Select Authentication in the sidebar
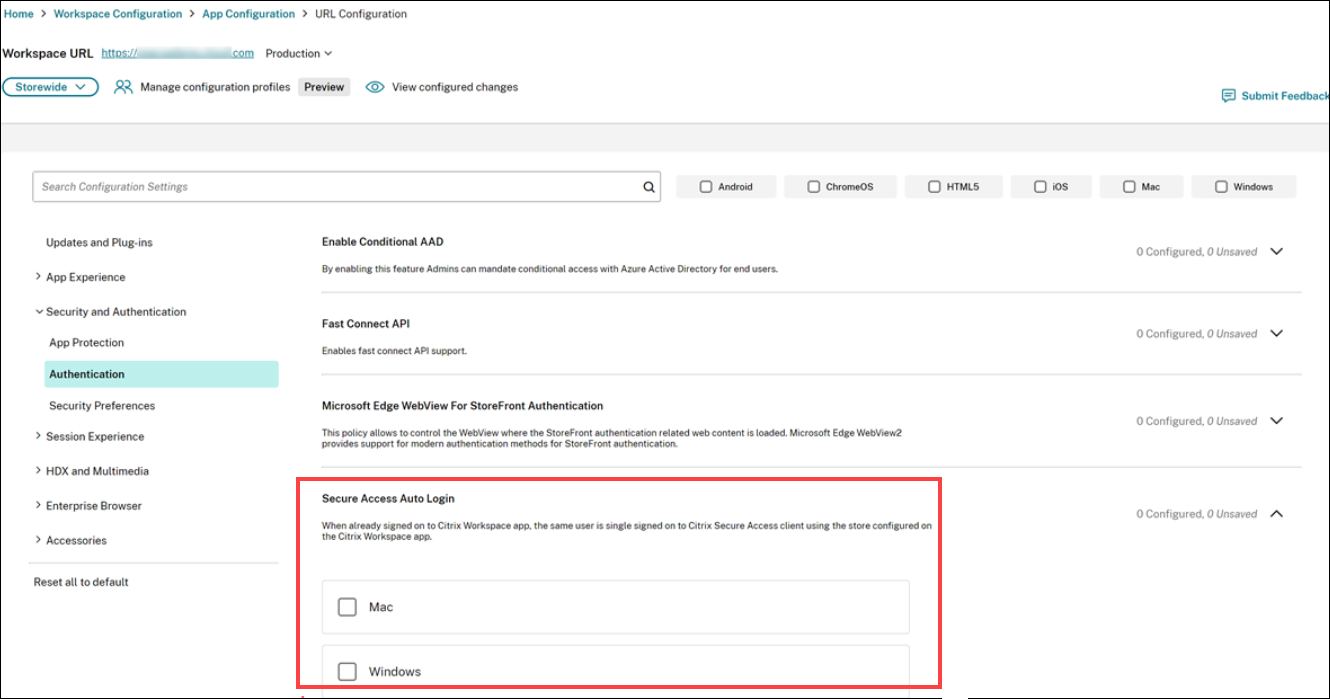Screen dimensions: 1330x699 tap(87, 374)
